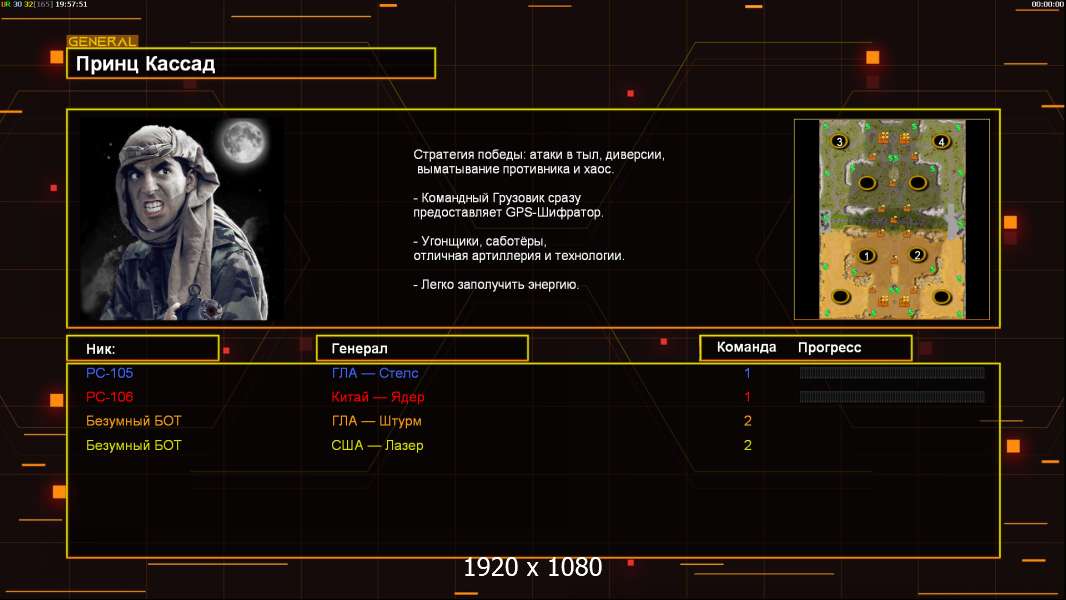1066x600 pixels.
Task: Click the 'США — Лазер' general entry
Action: coord(377,446)
